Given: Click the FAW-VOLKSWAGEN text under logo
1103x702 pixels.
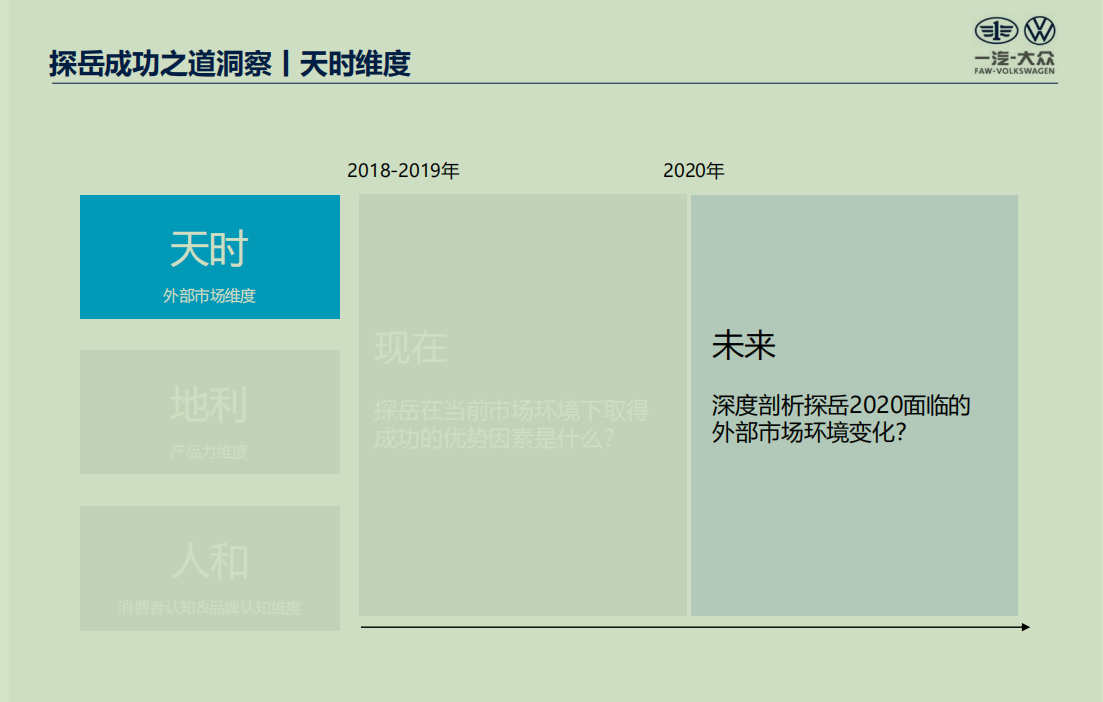Looking at the screenshot, I should (1014, 71).
